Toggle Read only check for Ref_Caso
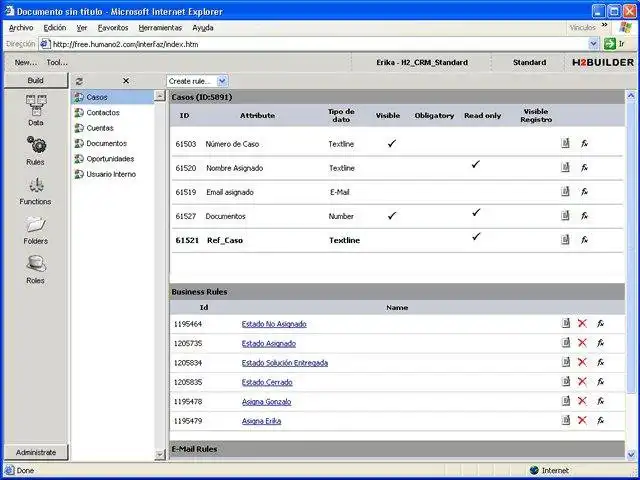Viewport: 640px width, 480px height. 476,236
